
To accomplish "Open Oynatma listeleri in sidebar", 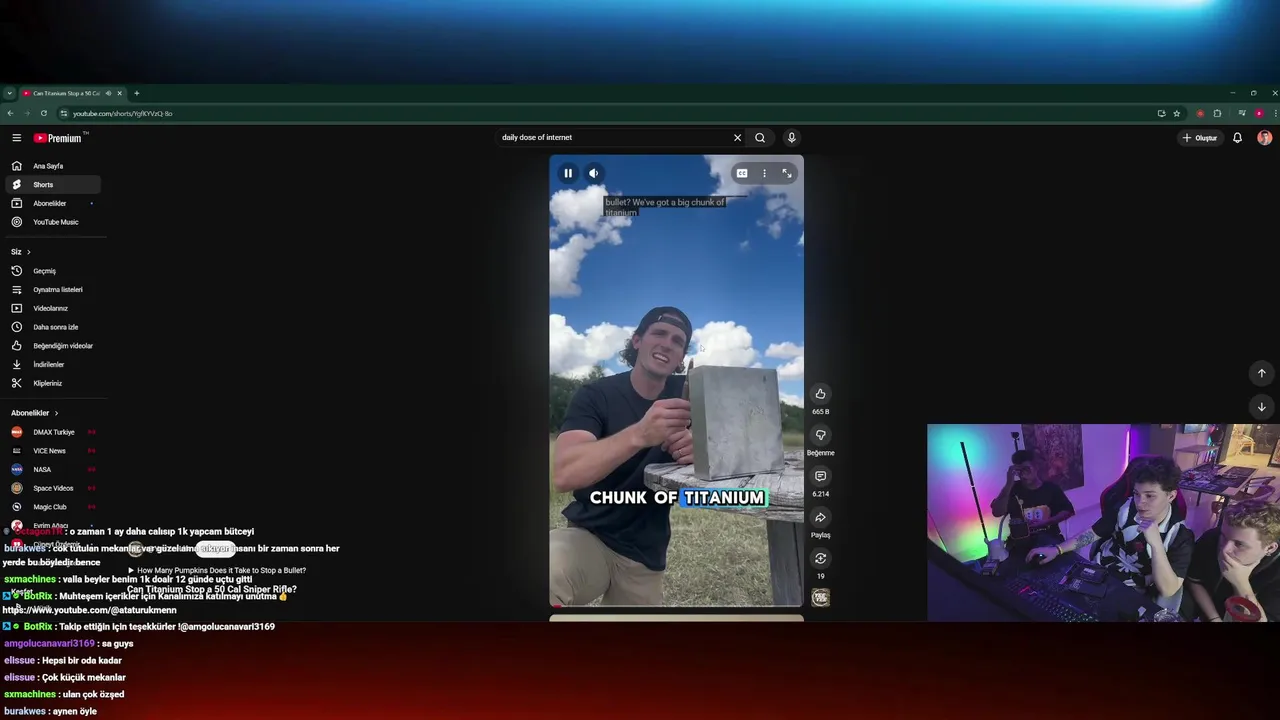I will [53, 290].
